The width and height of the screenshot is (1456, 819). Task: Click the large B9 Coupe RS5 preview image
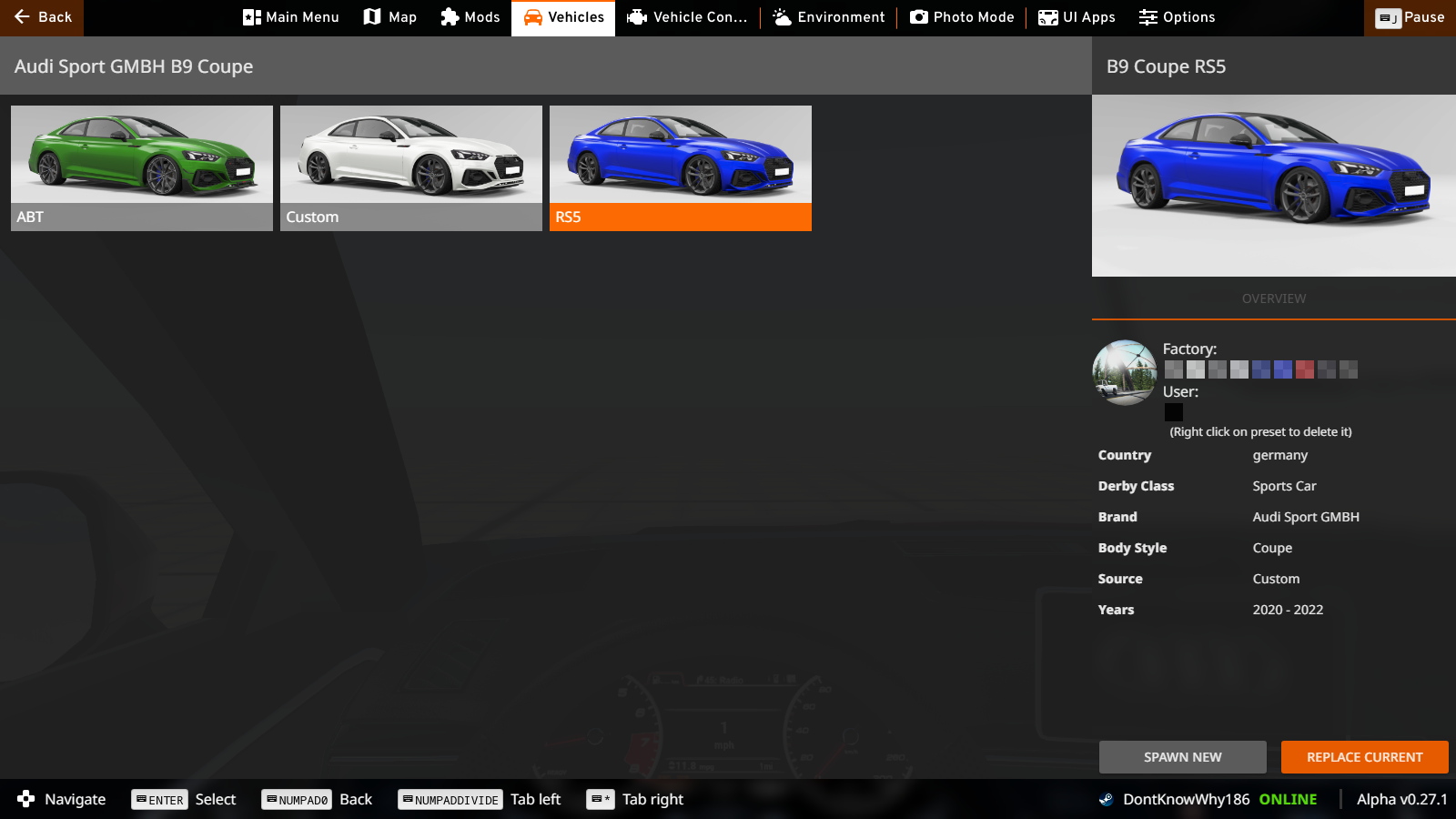tap(1274, 186)
